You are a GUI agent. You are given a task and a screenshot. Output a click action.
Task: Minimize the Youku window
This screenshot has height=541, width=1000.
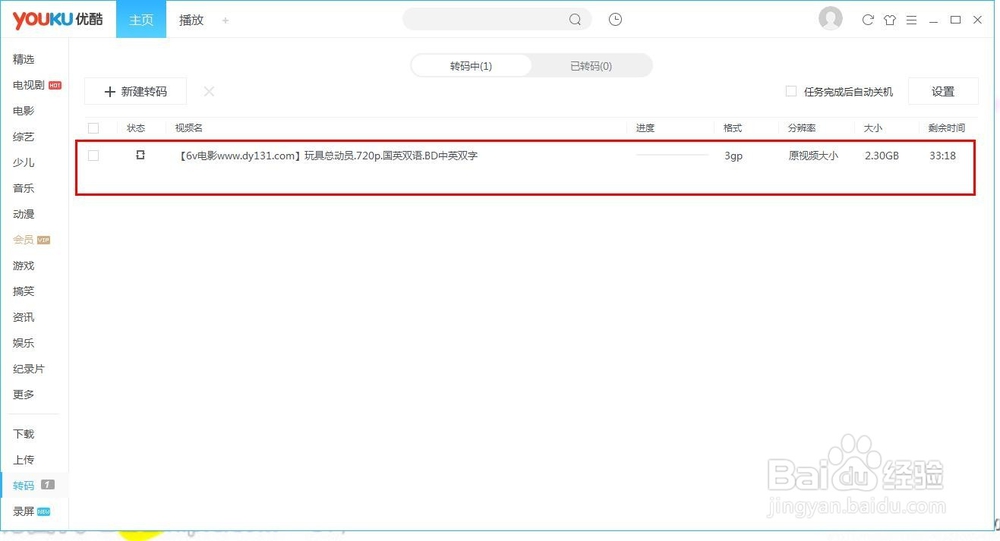click(x=933, y=20)
